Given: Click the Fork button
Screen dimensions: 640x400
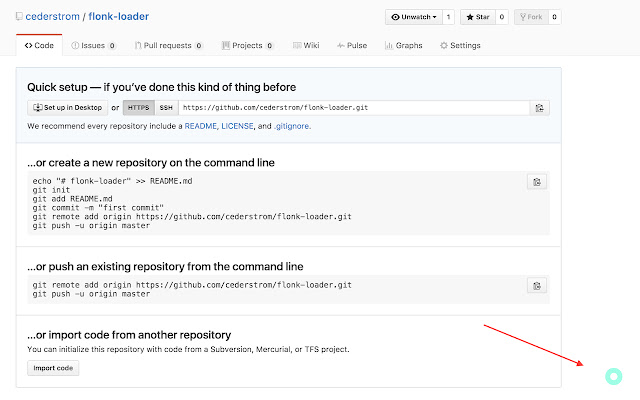Looking at the screenshot, I should (531, 17).
